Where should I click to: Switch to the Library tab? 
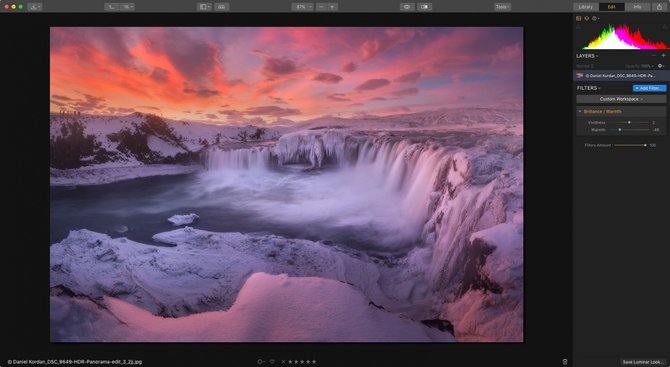tap(585, 7)
